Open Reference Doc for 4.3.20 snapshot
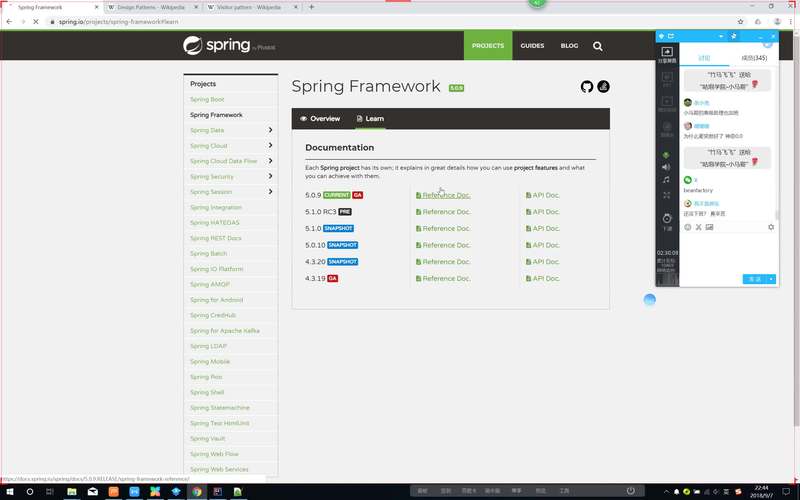Image resolution: width=800 pixels, height=500 pixels. tap(443, 262)
